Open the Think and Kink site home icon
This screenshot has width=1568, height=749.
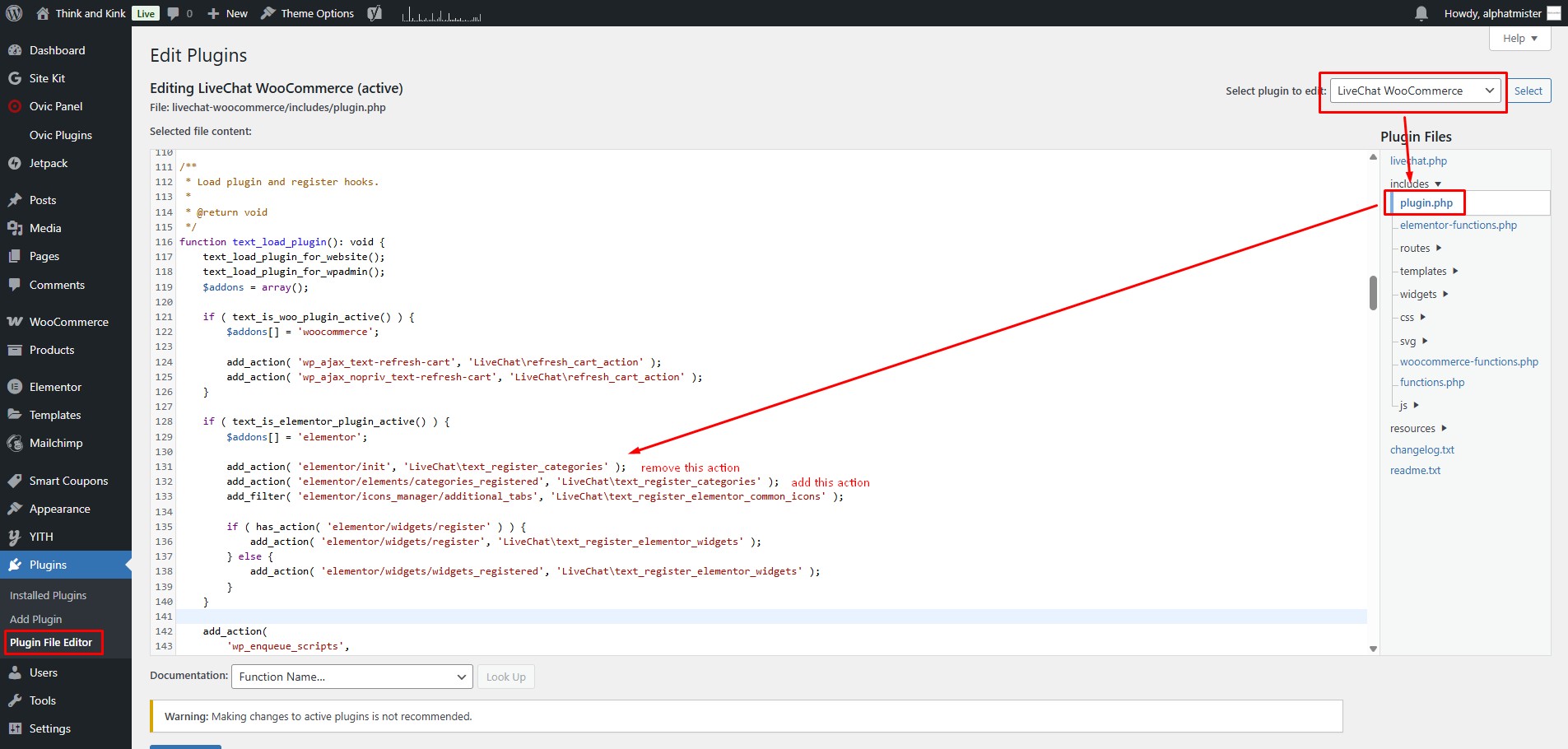pyautogui.click(x=43, y=13)
